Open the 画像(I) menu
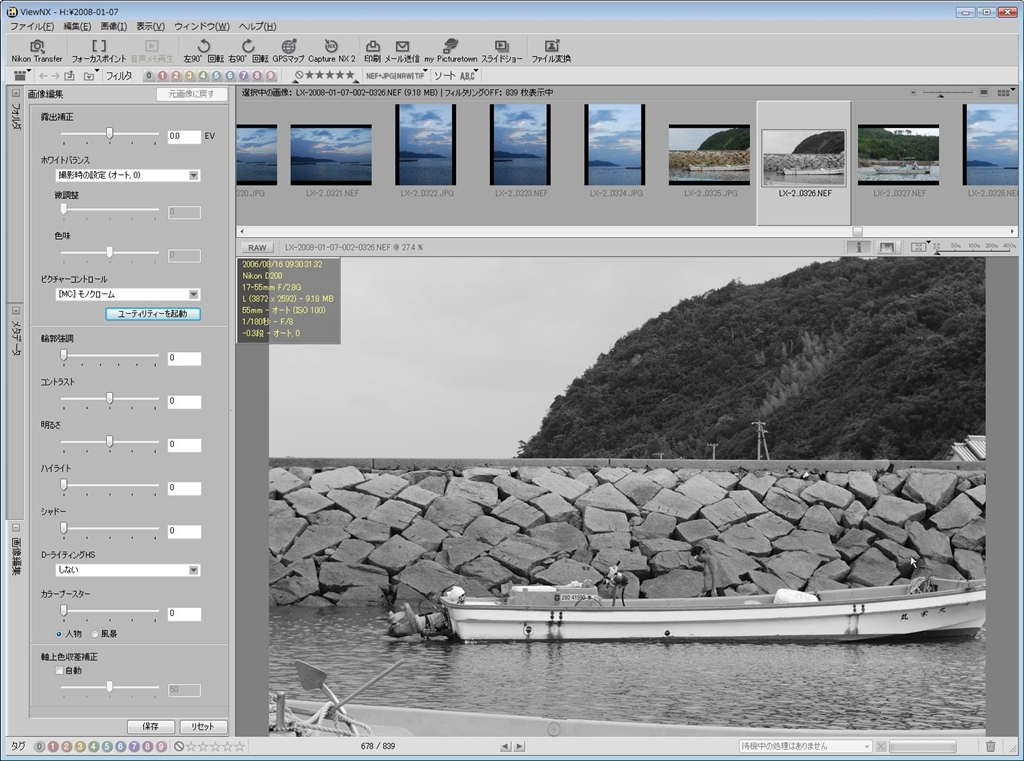This screenshot has height=761, width=1024. click(114, 25)
